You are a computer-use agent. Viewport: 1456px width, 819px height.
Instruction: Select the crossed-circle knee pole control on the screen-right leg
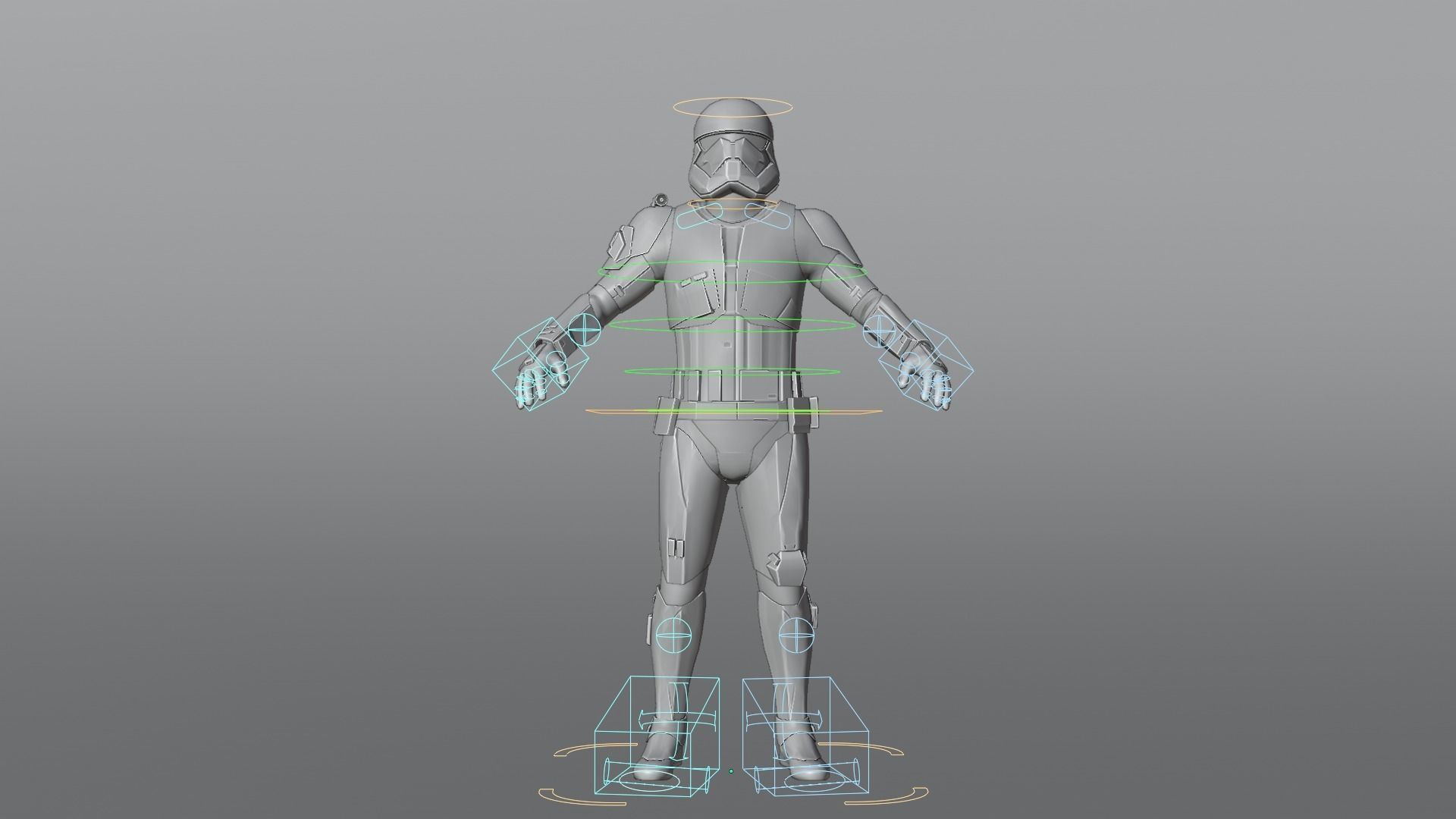click(x=795, y=635)
